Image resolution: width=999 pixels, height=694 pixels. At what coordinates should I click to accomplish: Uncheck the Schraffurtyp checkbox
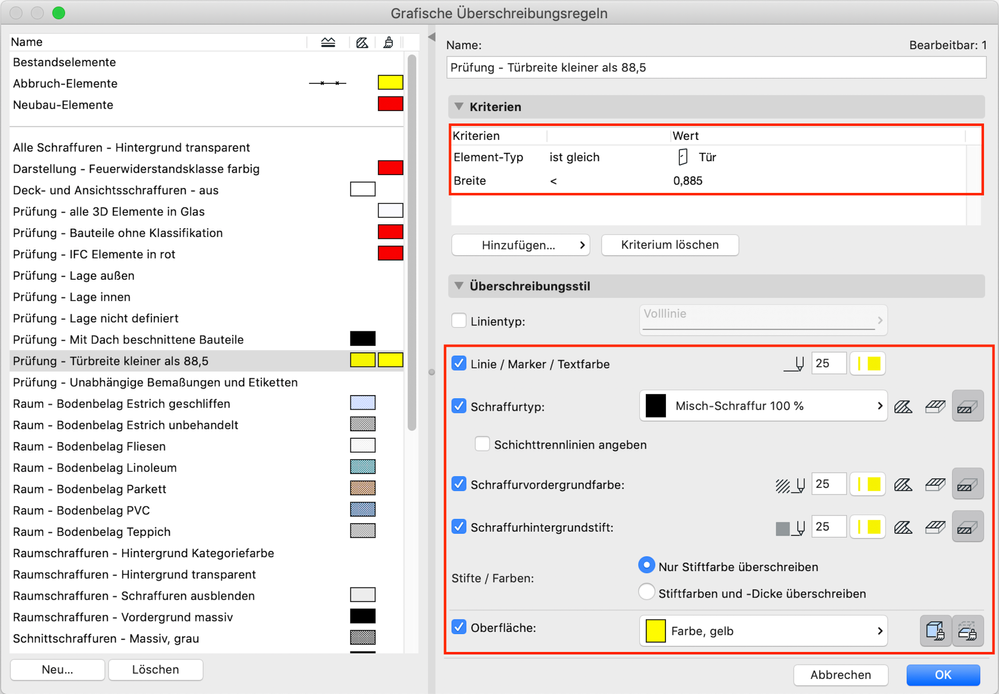pyautogui.click(x=459, y=405)
